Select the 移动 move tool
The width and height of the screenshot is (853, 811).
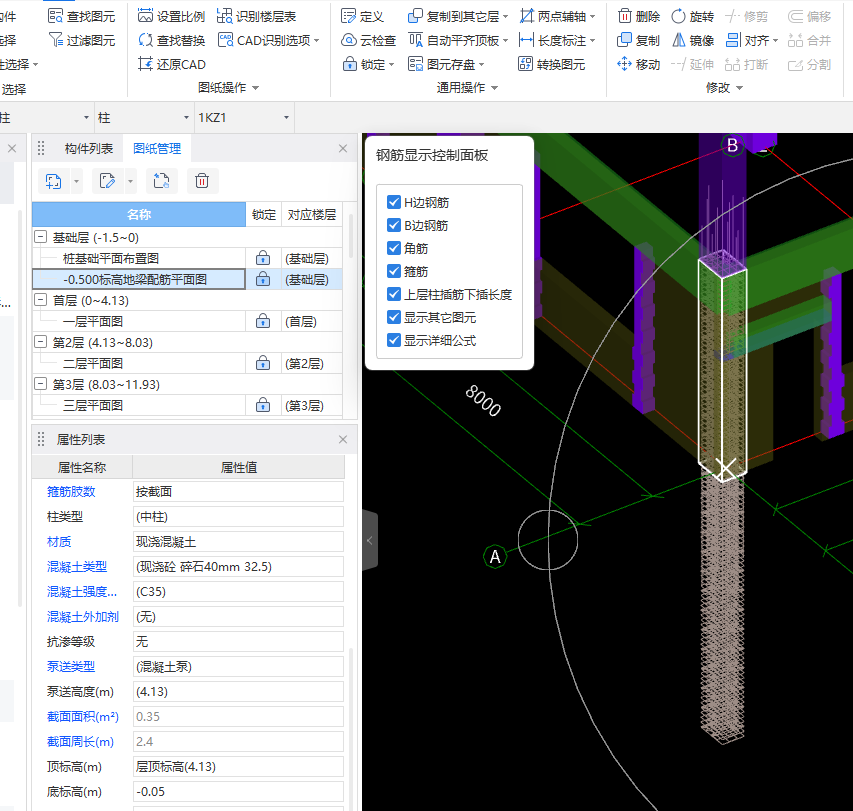click(x=639, y=64)
